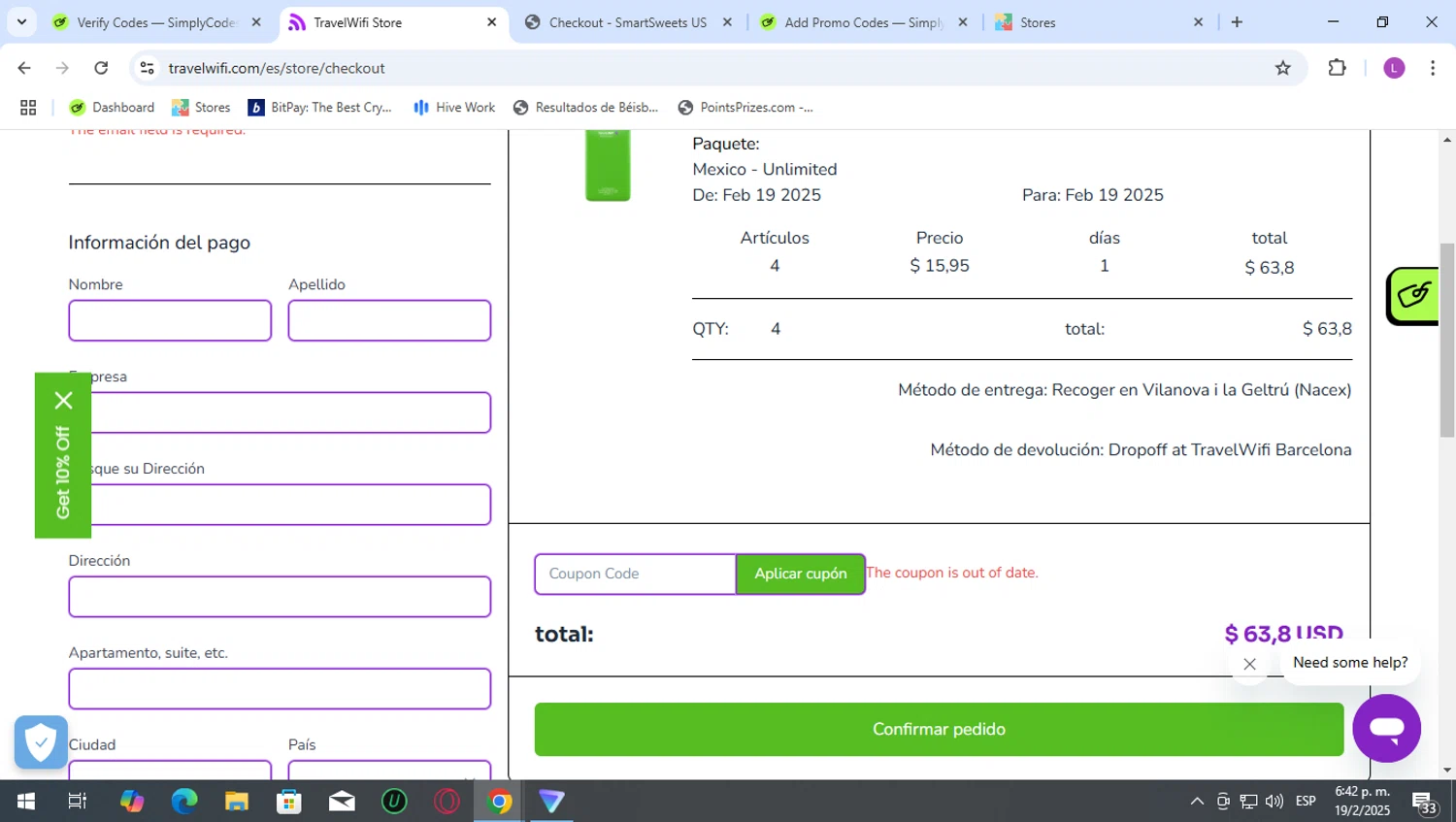Screen dimensions: 1456x822
Task: Click the Apartamento, suite, etc. field
Action: click(x=280, y=689)
